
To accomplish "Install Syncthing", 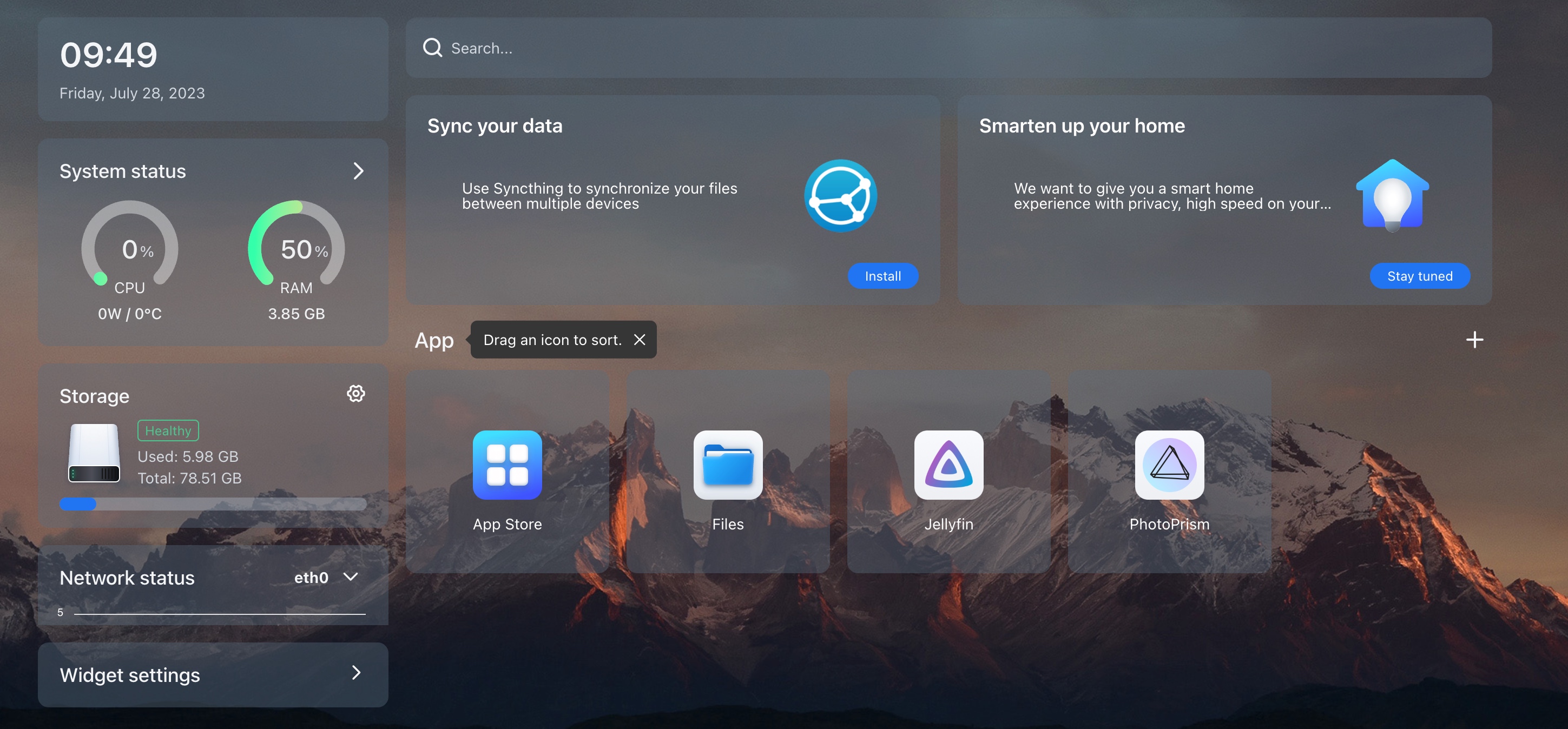I will point(882,276).
